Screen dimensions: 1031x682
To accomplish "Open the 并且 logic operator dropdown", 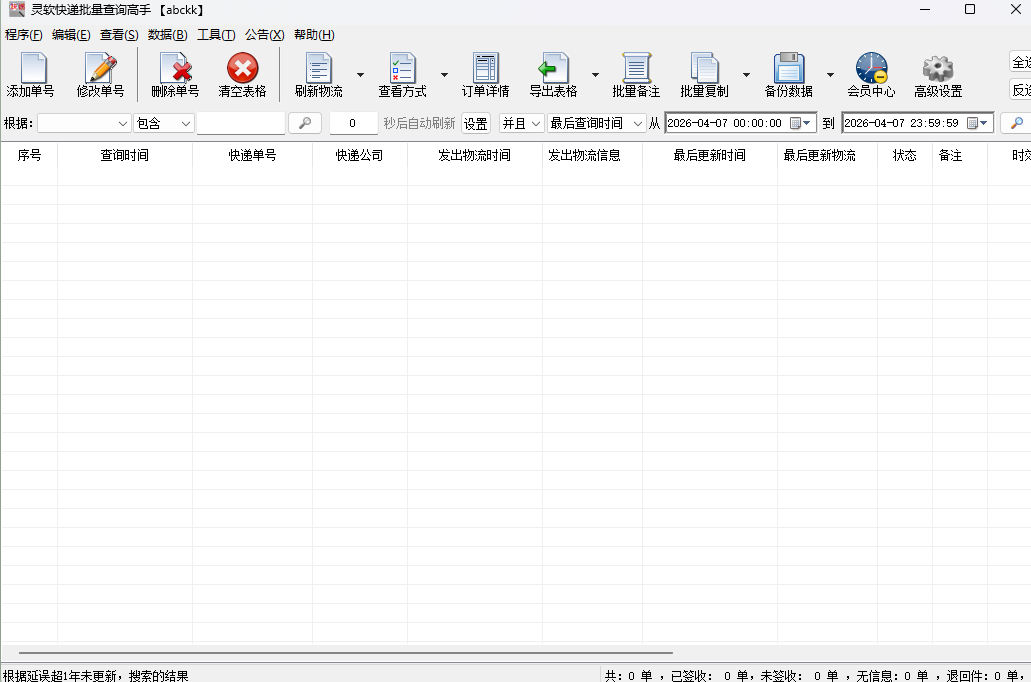I will point(522,123).
